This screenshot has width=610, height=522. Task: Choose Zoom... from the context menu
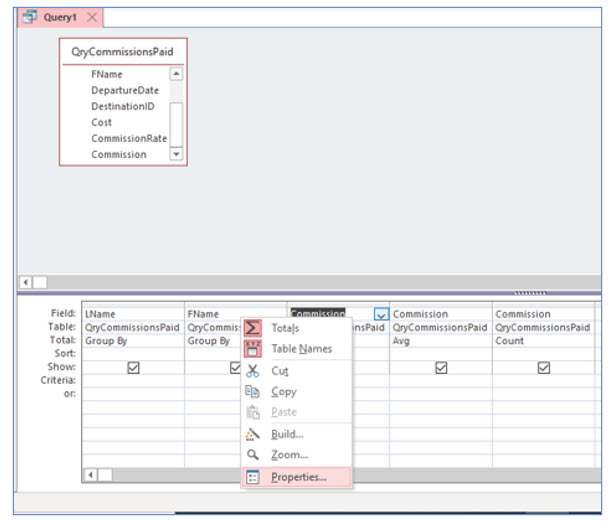pos(296,454)
